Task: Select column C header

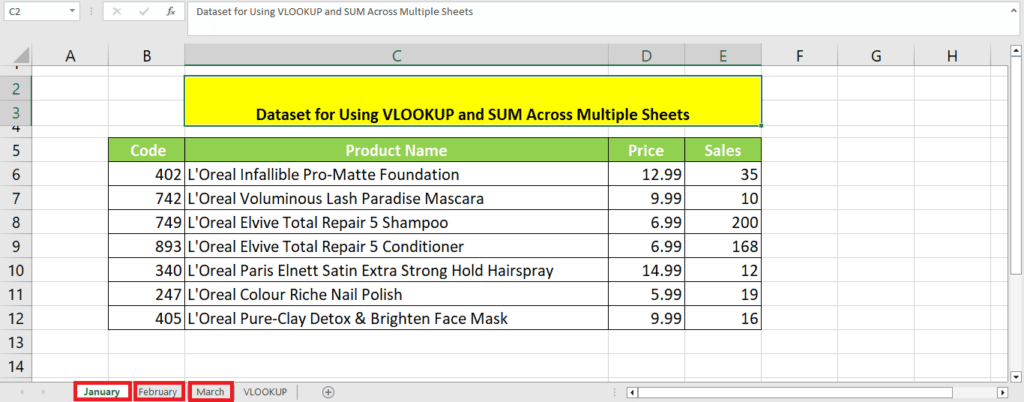Action: tap(396, 57)
